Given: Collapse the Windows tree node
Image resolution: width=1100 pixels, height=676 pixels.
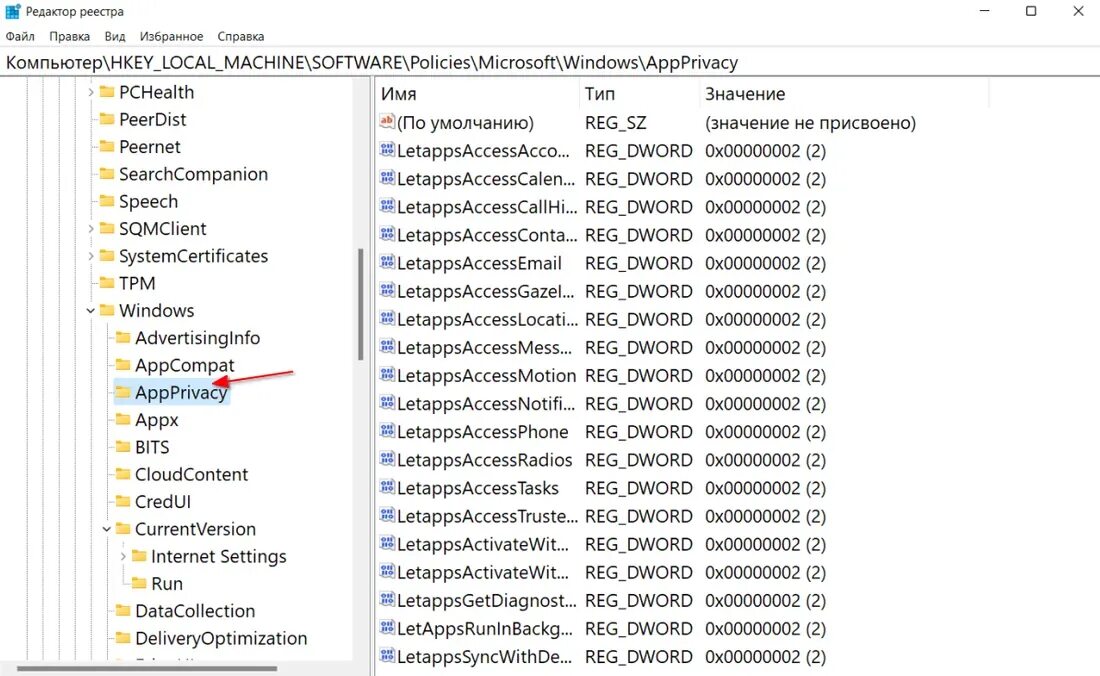Looking at the screenshot, I should [x=90, y=311].
